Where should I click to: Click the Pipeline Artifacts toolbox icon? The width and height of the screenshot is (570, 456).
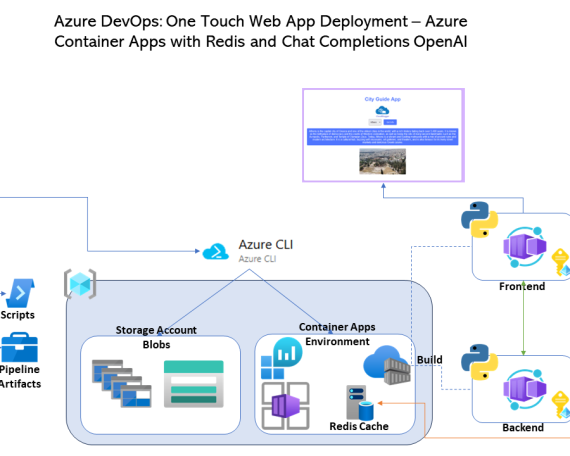[x=19, y=347]
